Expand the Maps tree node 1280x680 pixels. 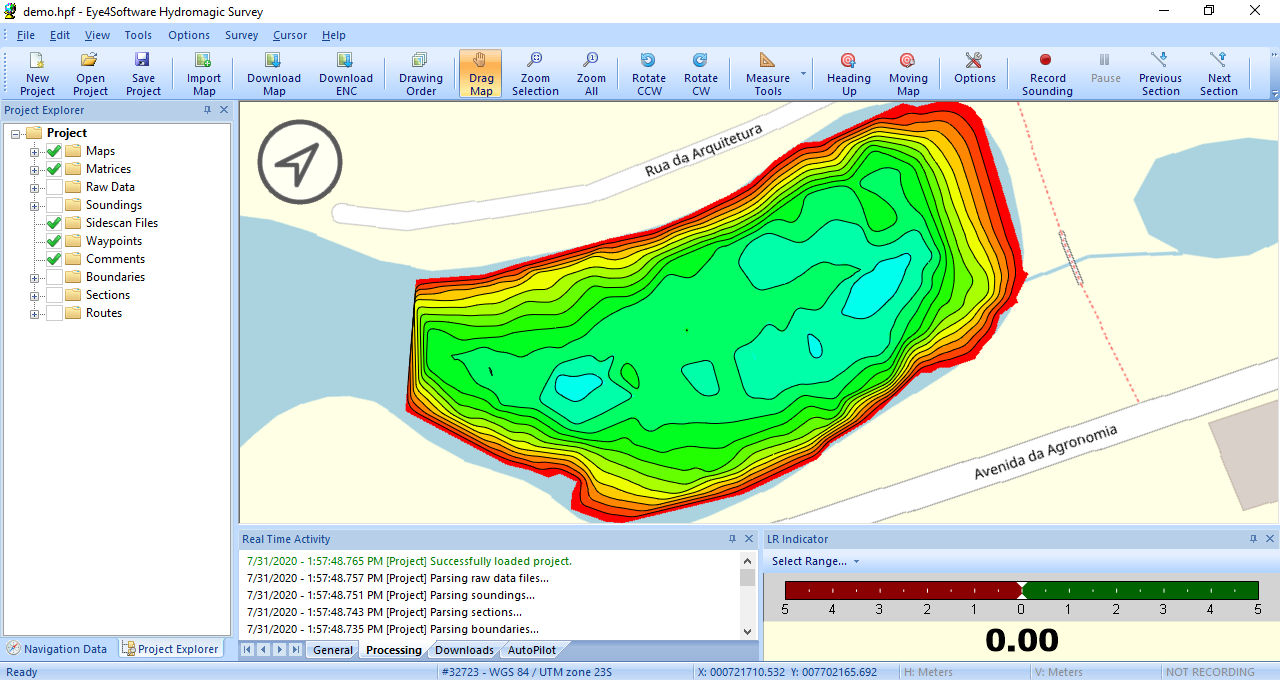34,152
